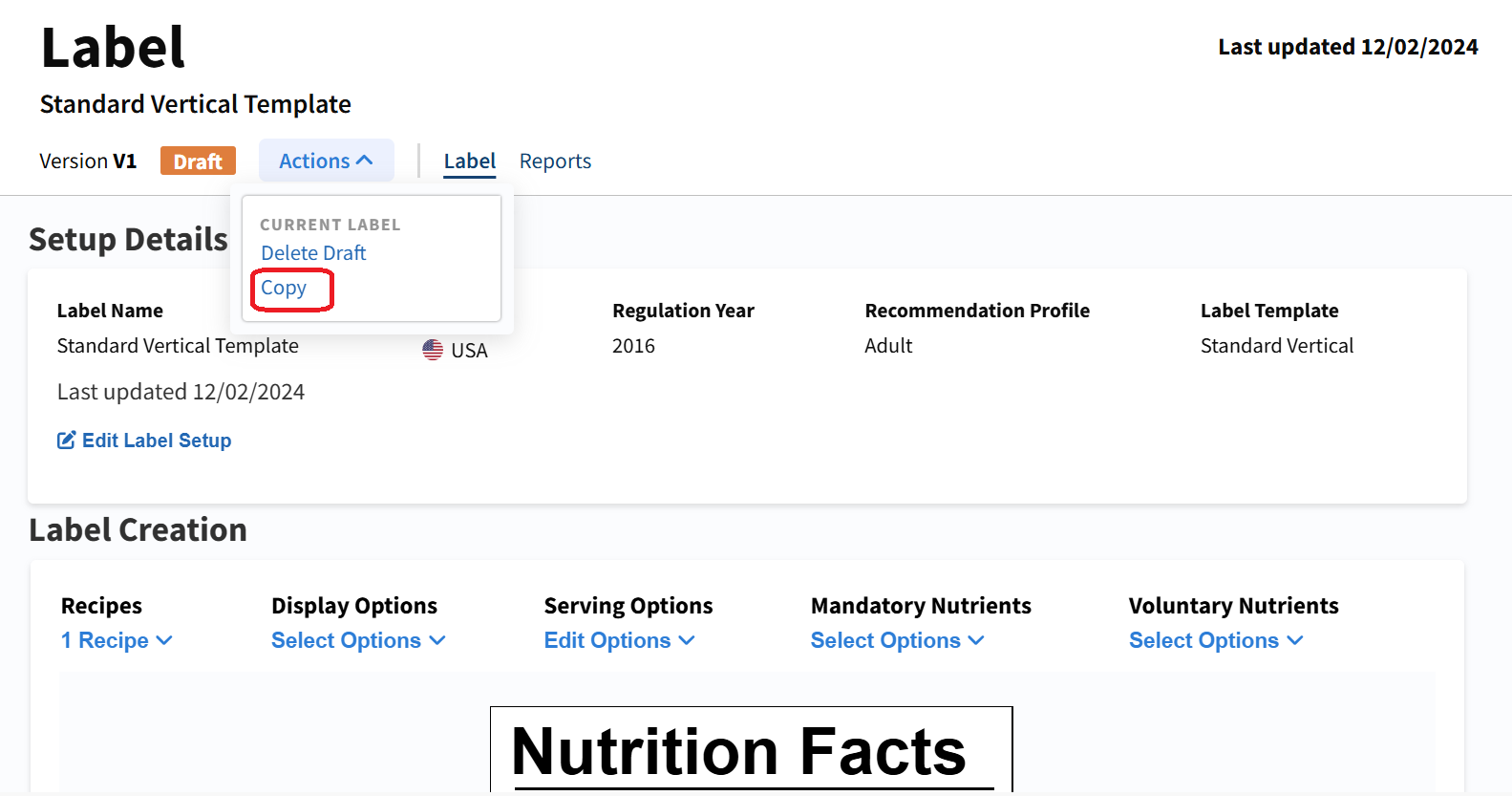Click the Last updated 12/02/2024 text

pos(1348,46)
